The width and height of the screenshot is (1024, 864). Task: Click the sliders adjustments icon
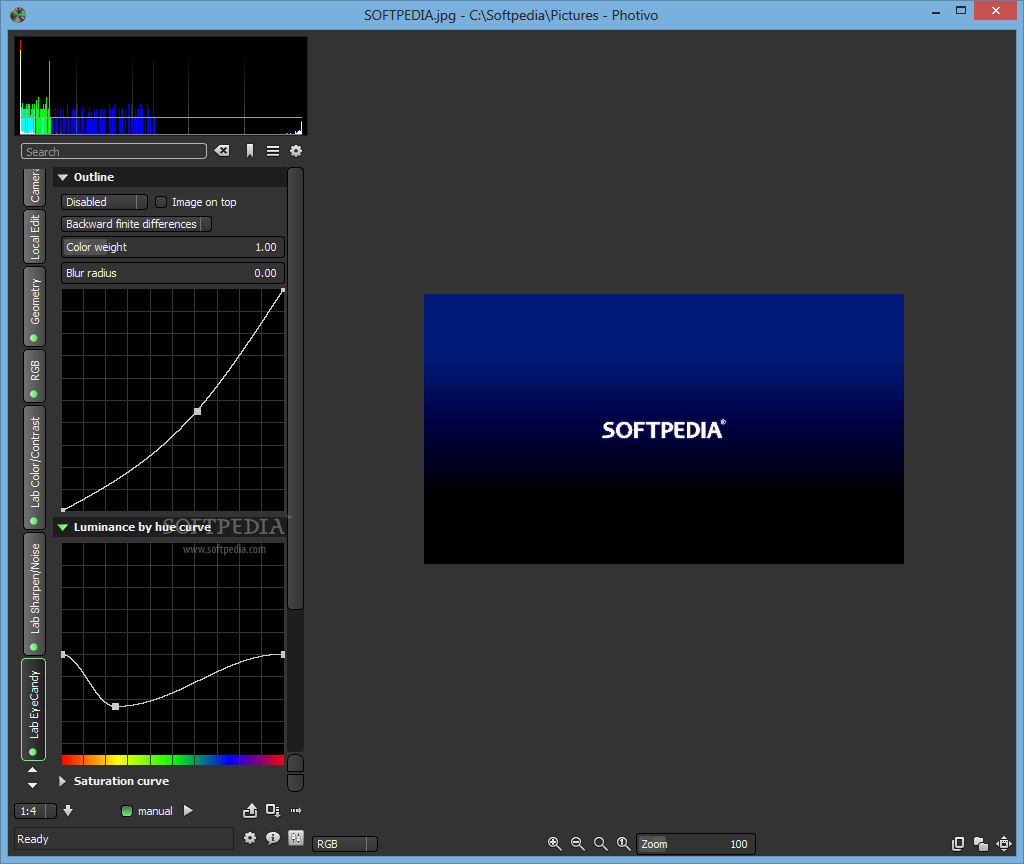click(296, 838)
